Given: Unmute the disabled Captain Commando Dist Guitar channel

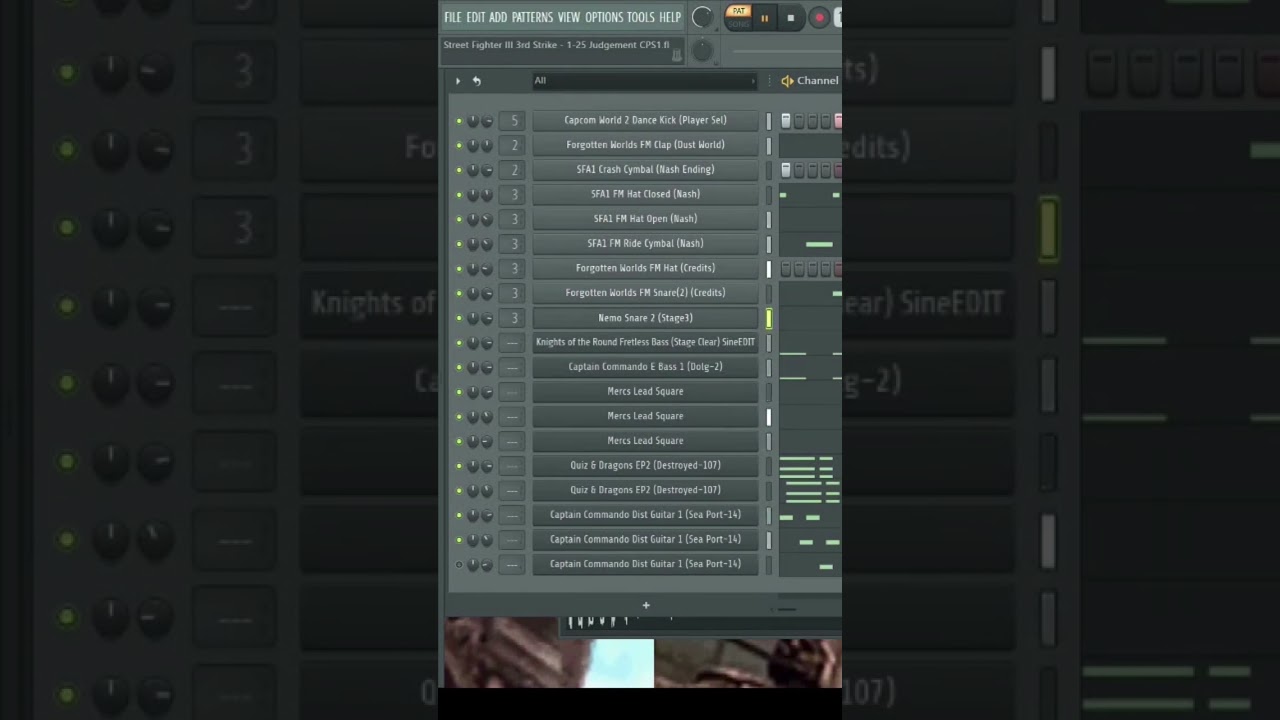Looking at the screenshot, I should tap(459, 565).
